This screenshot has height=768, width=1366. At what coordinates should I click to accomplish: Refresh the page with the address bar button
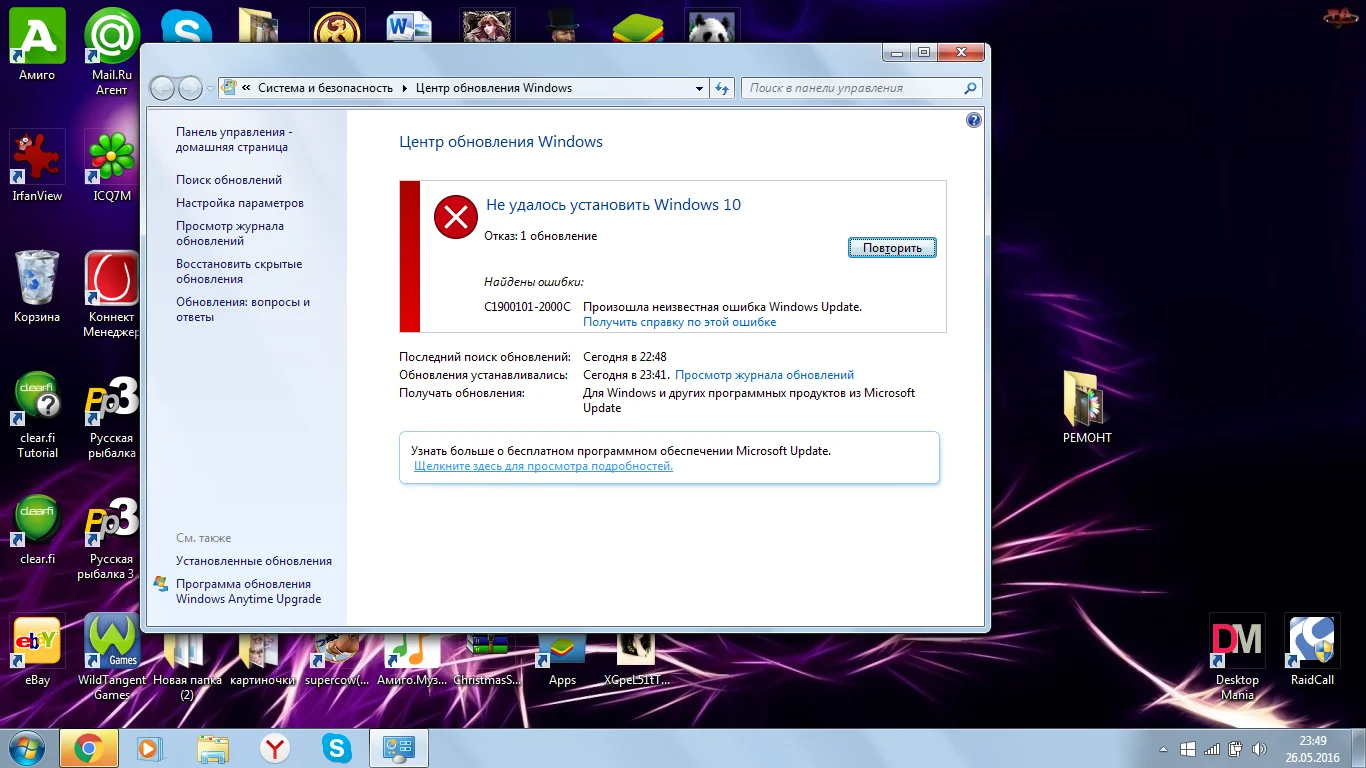(x=722, y=88)
